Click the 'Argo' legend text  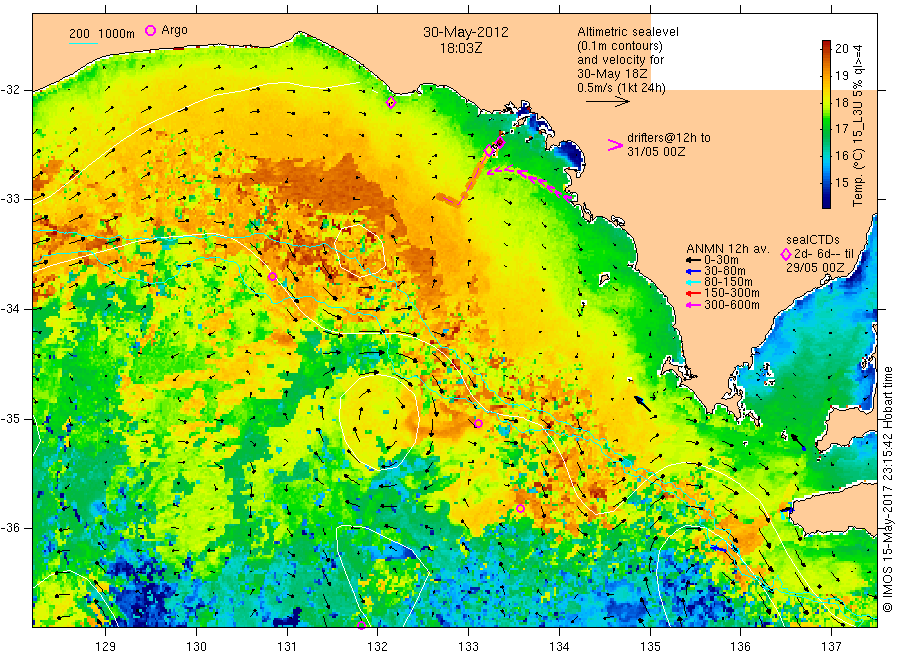tap(174, 30)
